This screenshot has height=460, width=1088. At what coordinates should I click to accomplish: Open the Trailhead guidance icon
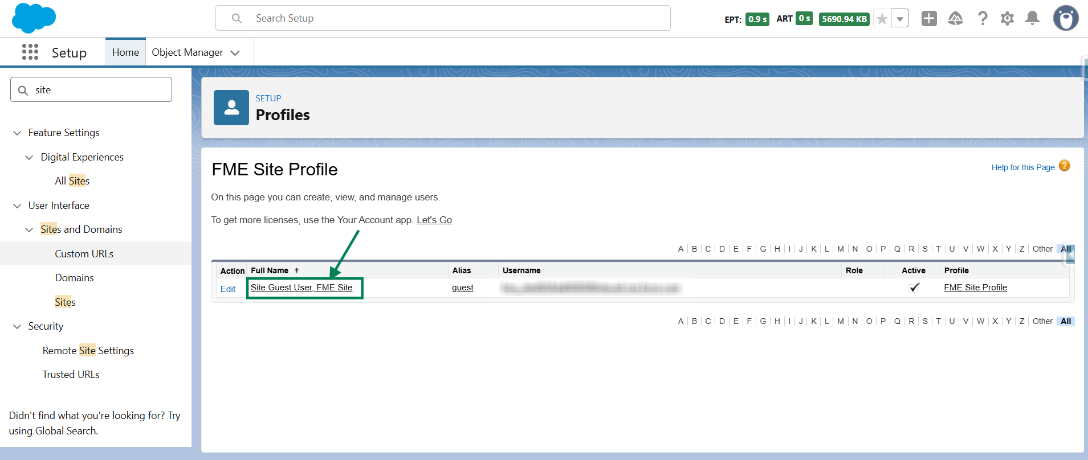[x=955, y=19]
